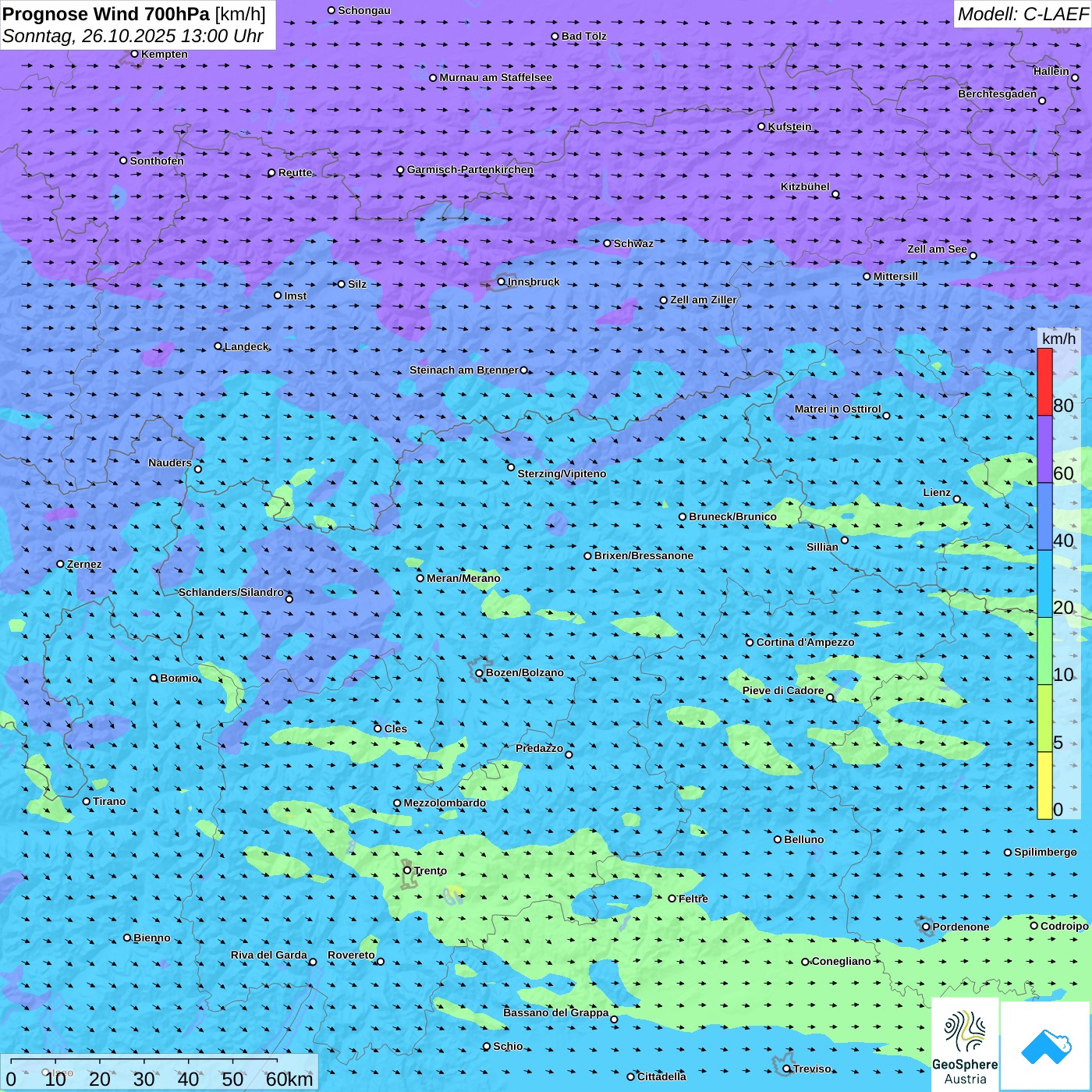Select the Garmisch-Partenkirchen marker circle
Screen dimensions: 1092x1092
tap(401, 169)
